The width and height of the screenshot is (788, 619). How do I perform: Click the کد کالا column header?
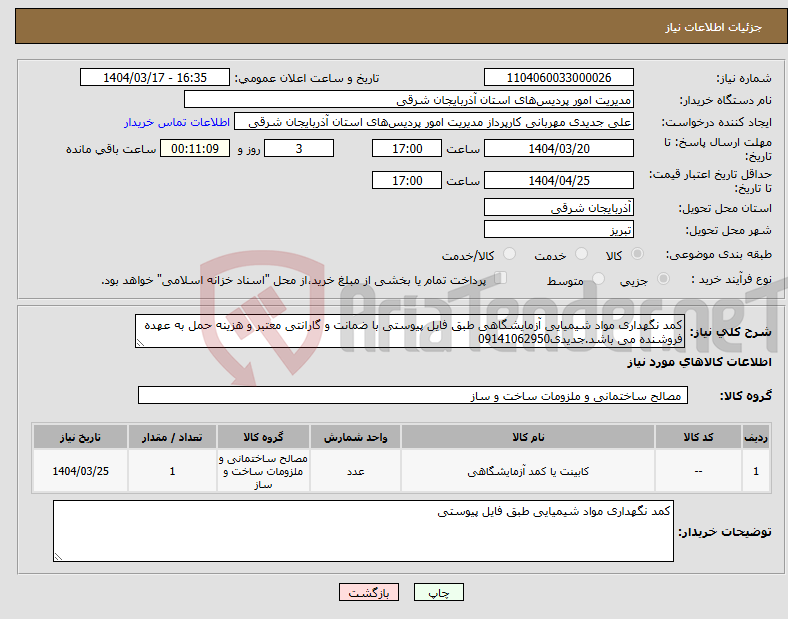pyautogui.click(x=699, y=437)
